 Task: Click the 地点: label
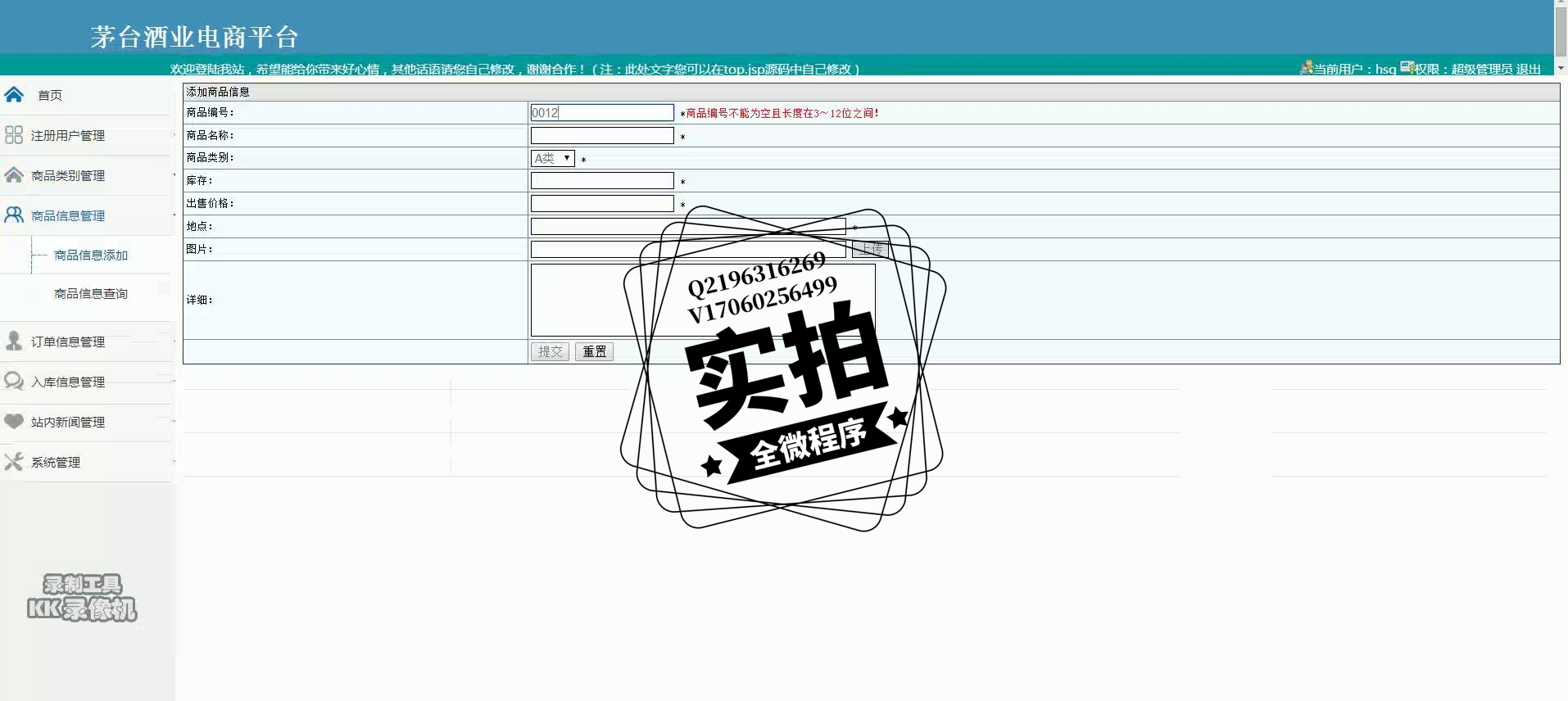point(199,226)
